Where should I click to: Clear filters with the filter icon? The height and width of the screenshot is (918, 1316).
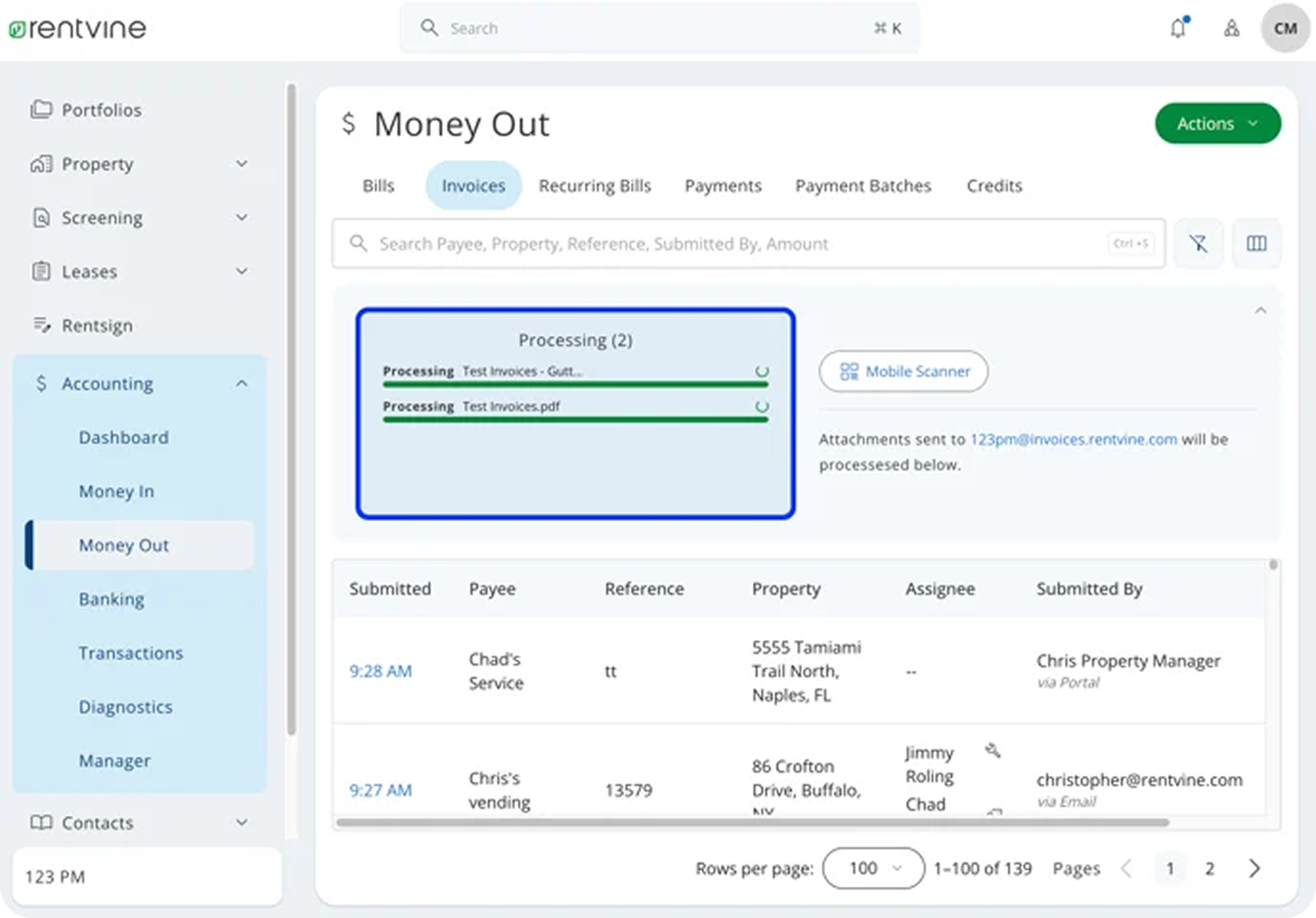[1198, 244]
